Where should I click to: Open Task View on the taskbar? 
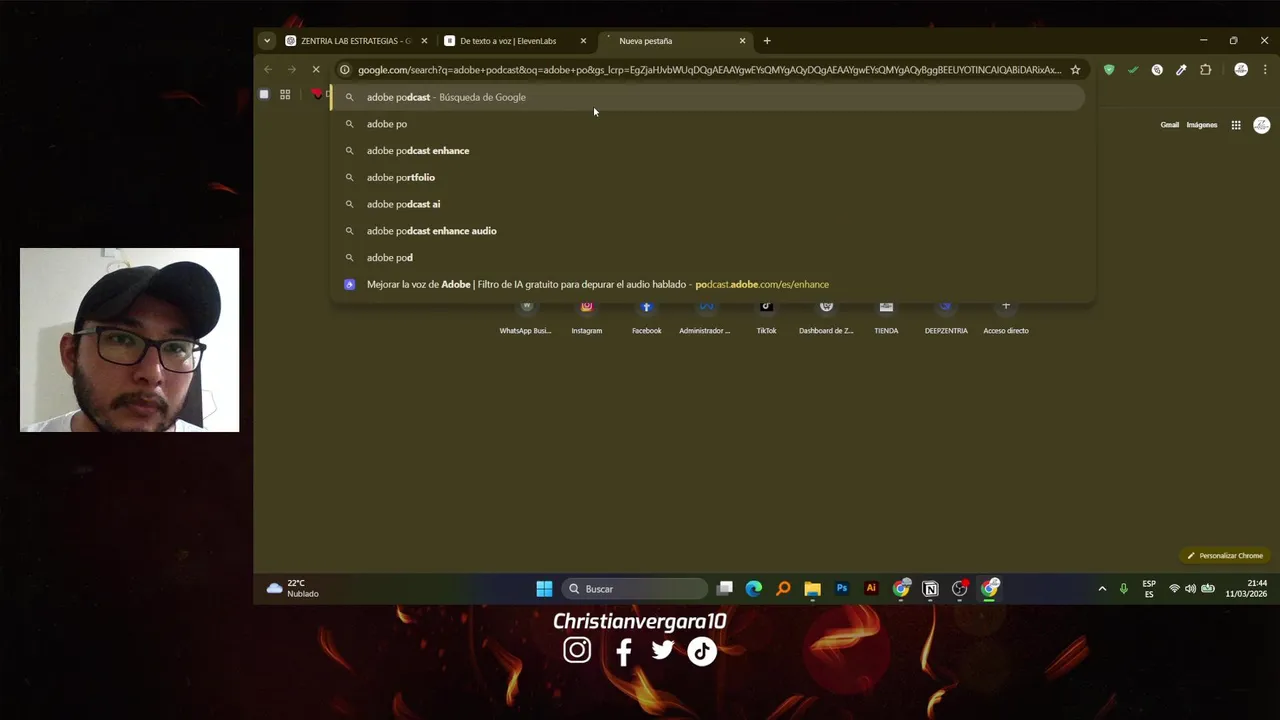click(x=725, y=589)
